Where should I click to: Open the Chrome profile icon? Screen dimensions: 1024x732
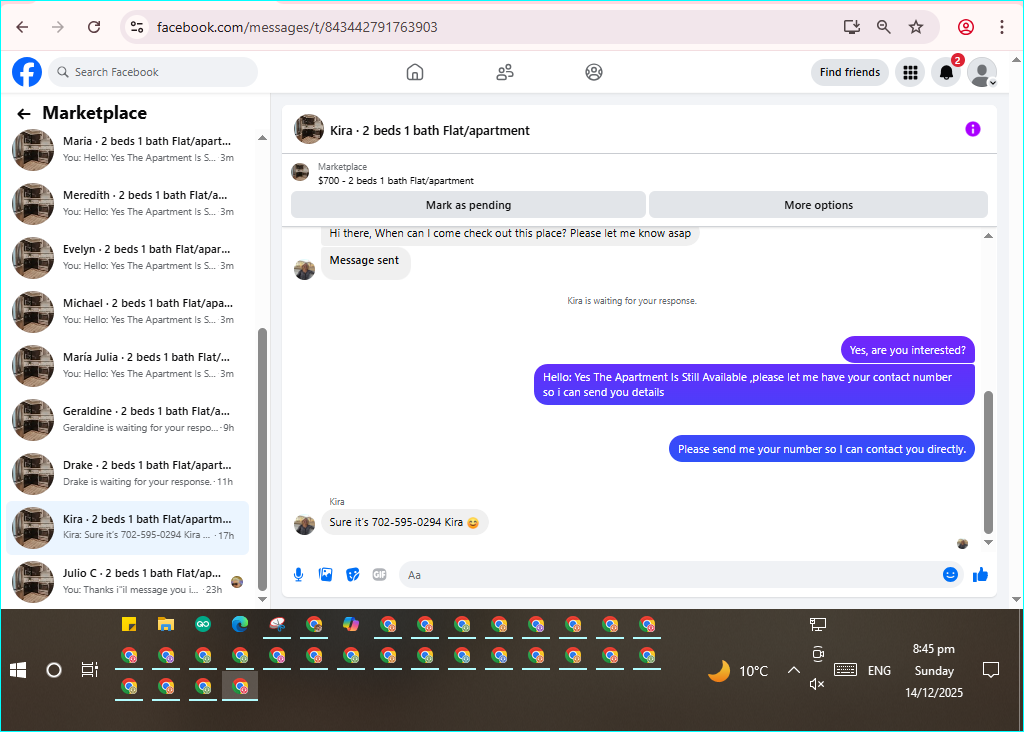click(966, 27)
